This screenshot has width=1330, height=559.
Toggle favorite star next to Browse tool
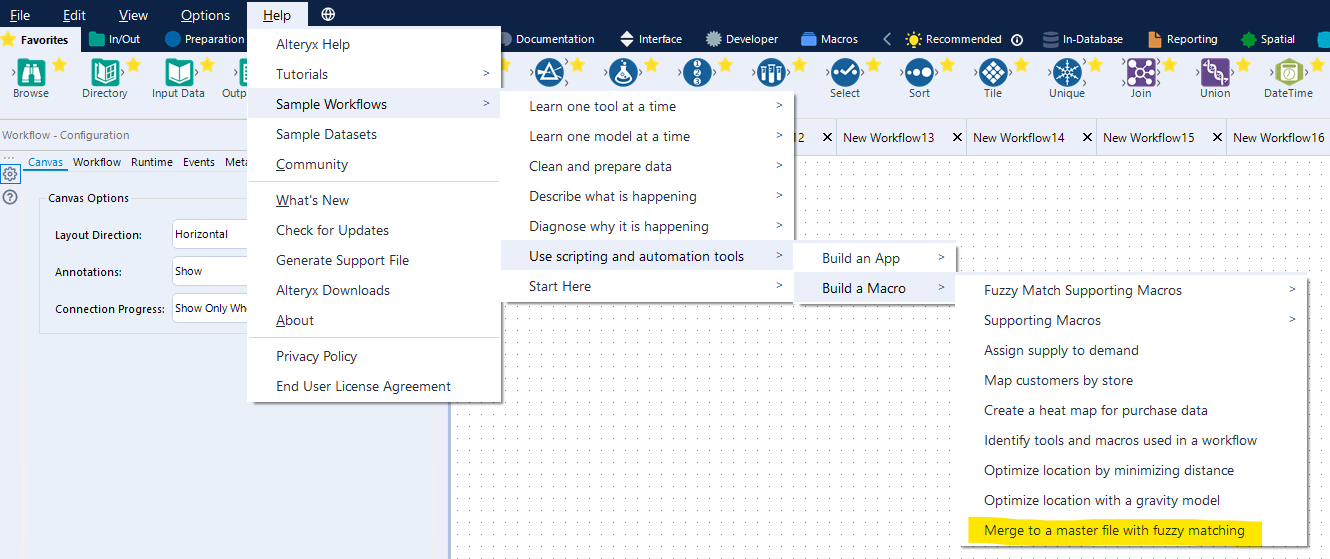coord(59,65)
